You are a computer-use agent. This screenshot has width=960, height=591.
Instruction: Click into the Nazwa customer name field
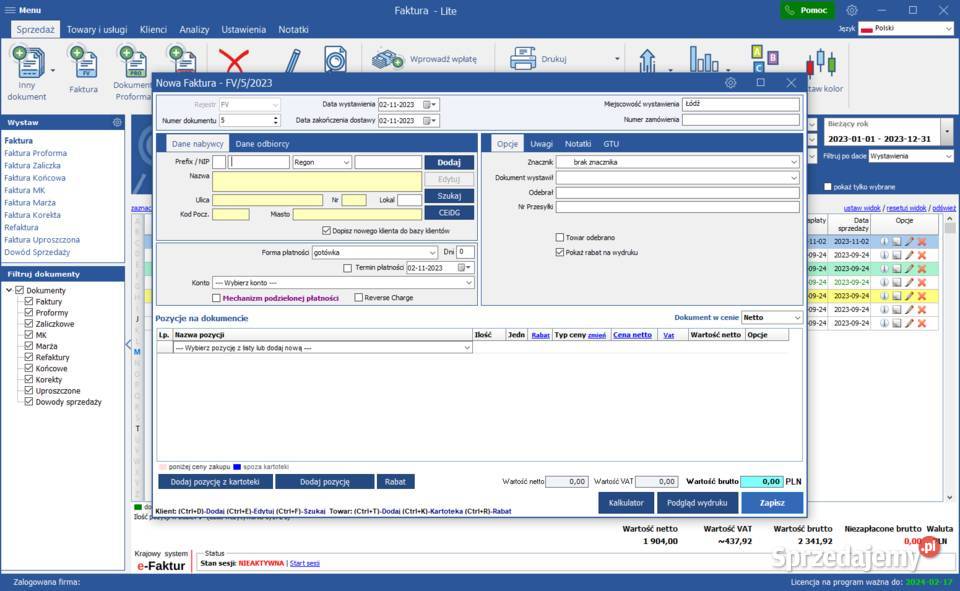point(317,181)
